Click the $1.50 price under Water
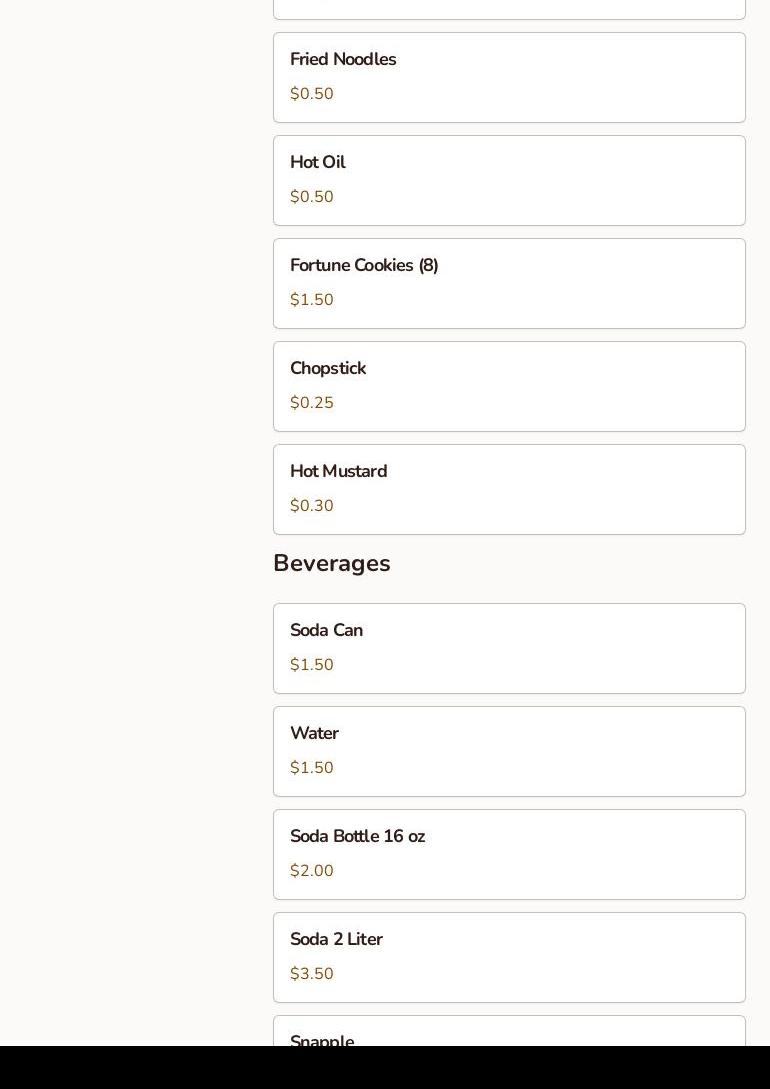Viewport: 770px width, 1089px height. click(312, 768)
